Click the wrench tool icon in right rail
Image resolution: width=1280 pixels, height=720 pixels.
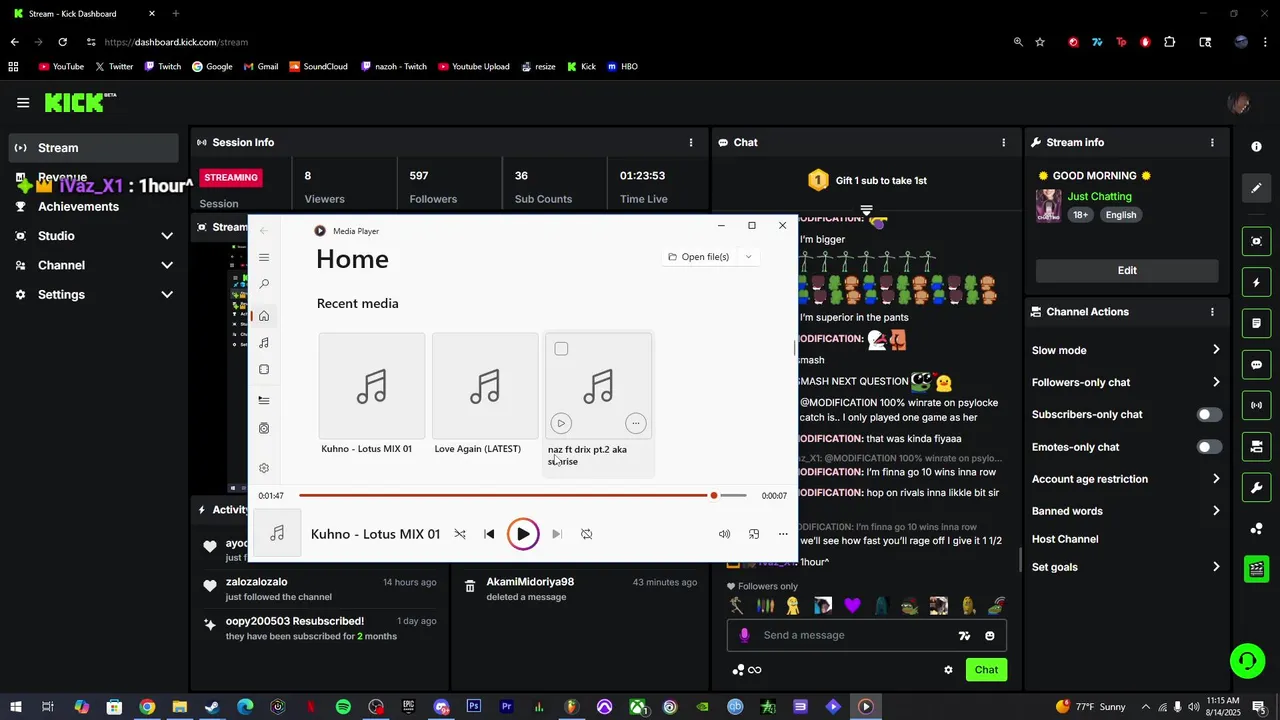click(1257, 488)
